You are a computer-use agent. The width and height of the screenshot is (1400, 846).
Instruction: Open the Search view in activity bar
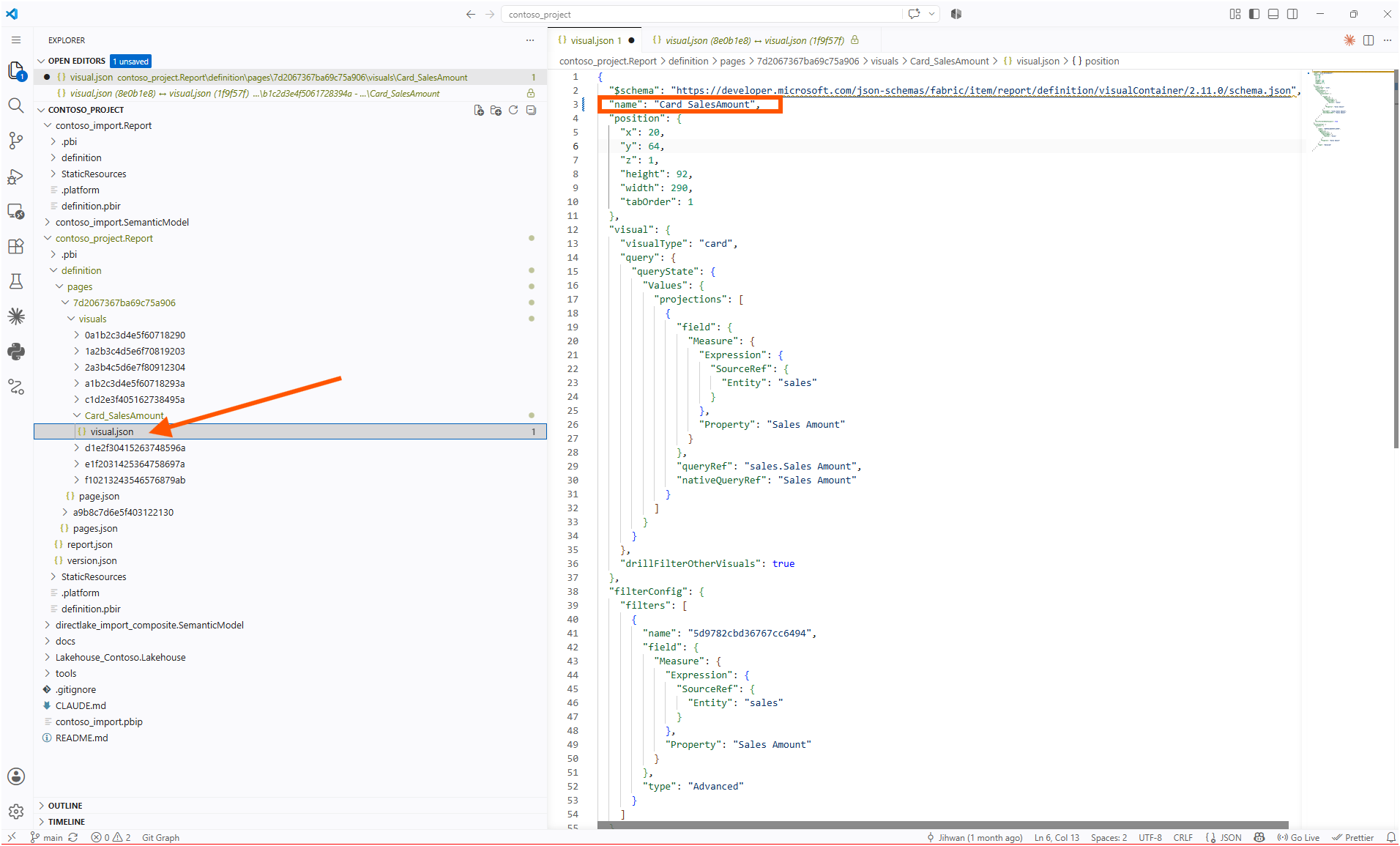pos(16,105)
